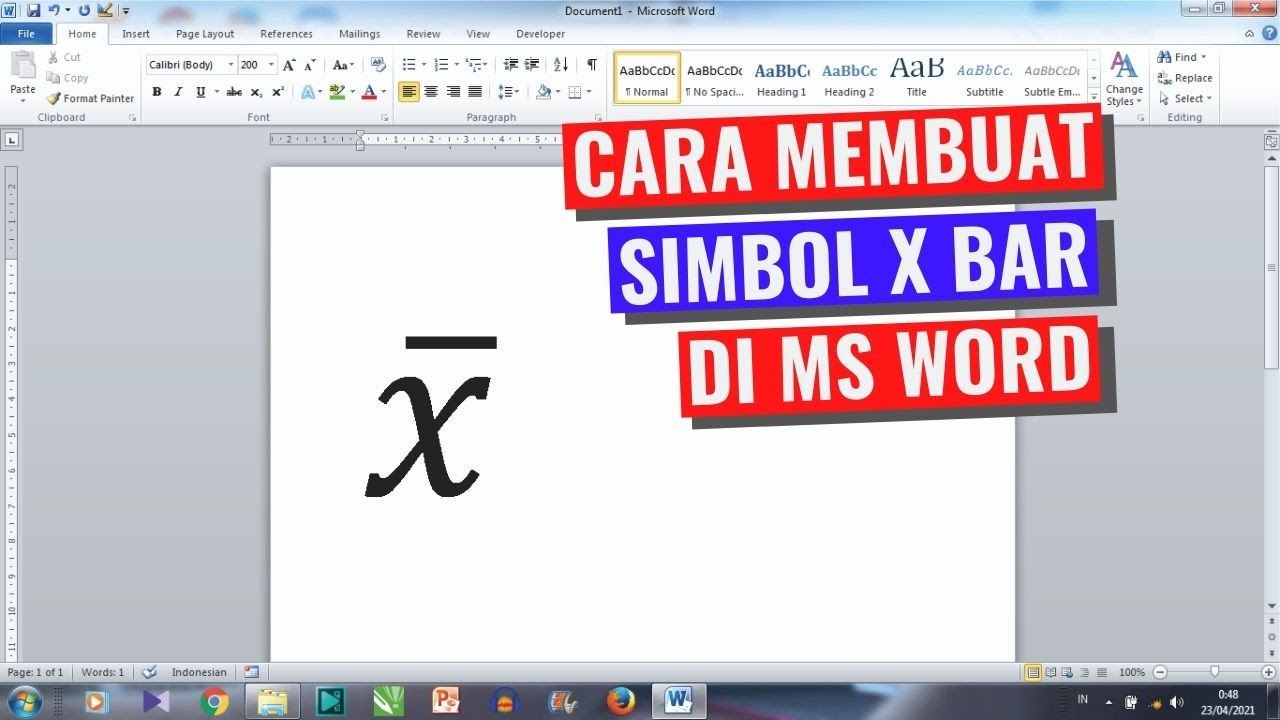Click the Undo icon in quick access toolbar
Image resolution: width=1280 pixels, height=720 pixels.
(56, 10)
